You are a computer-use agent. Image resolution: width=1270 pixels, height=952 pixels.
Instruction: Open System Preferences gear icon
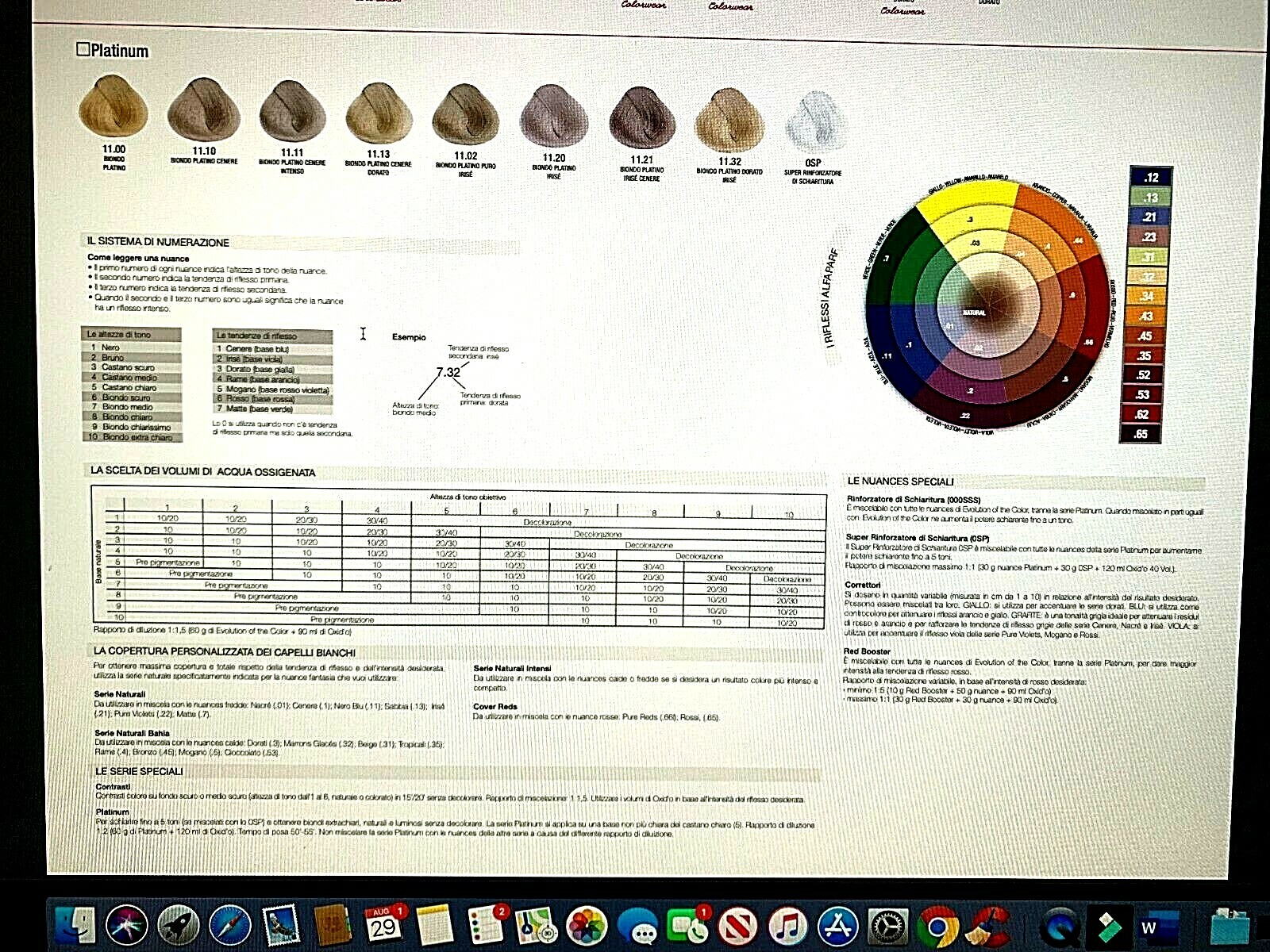pos(888,926)
